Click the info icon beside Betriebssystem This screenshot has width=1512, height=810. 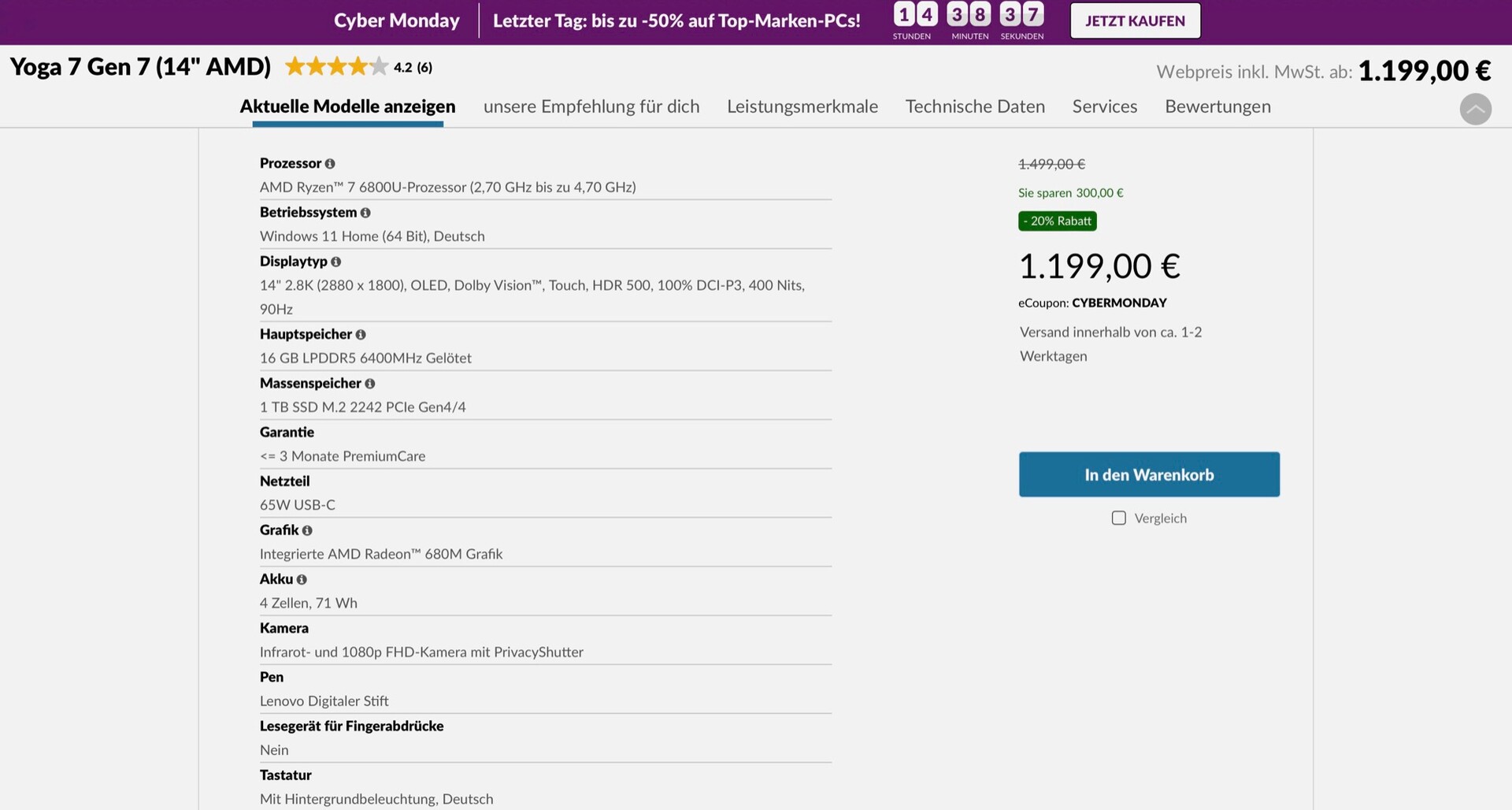tap(365, 213)
